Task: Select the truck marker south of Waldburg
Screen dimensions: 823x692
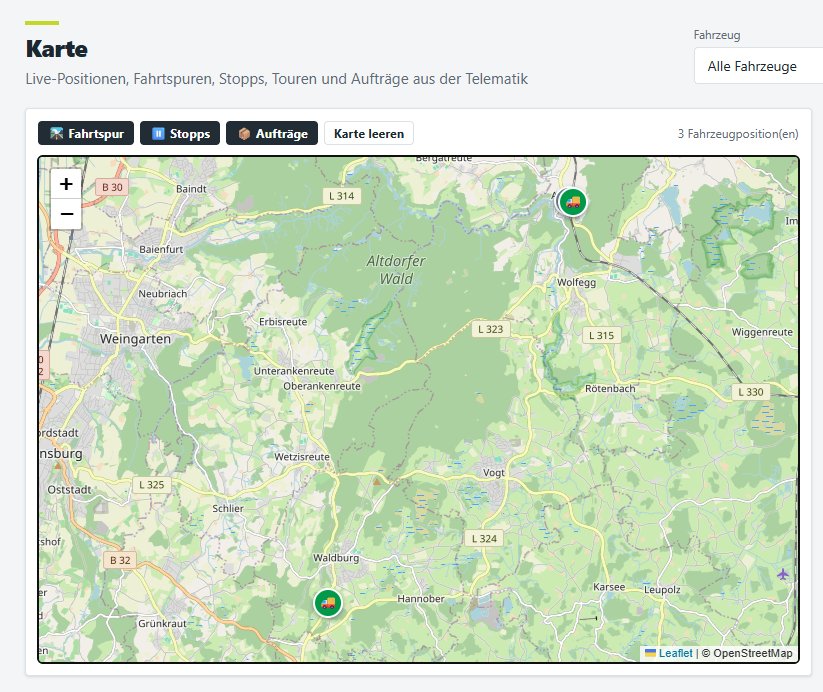Action: [328, 603]
